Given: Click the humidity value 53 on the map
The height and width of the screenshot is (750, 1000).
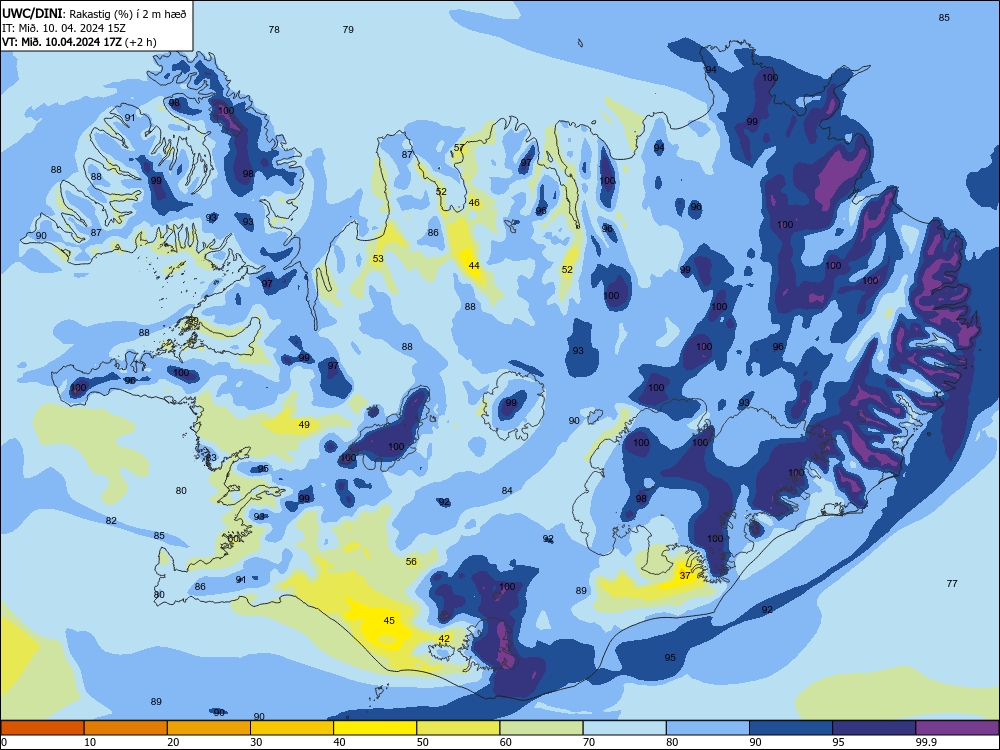Looking at the screenshot, I should pos(378,258).
